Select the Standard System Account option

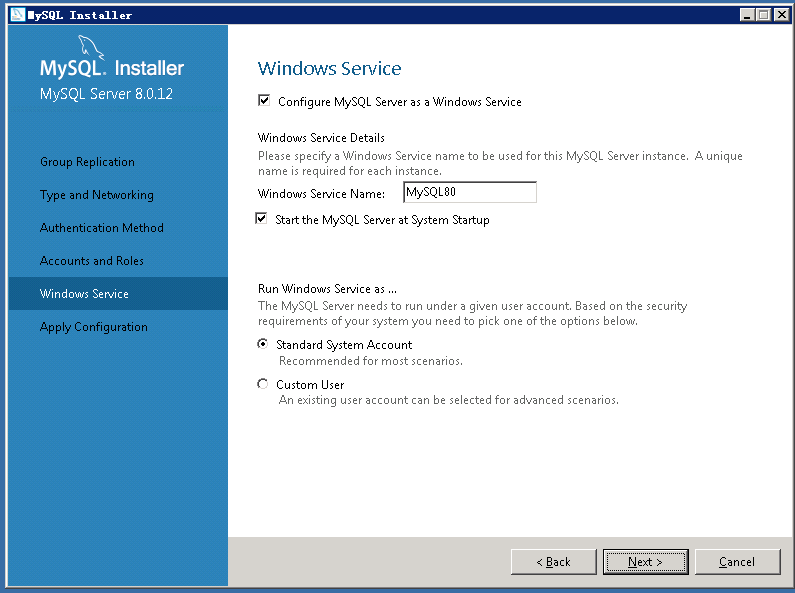263,344
